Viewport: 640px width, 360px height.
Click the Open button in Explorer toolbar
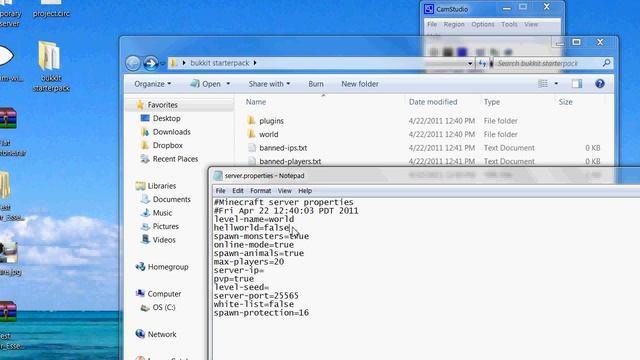coord(206,84)
